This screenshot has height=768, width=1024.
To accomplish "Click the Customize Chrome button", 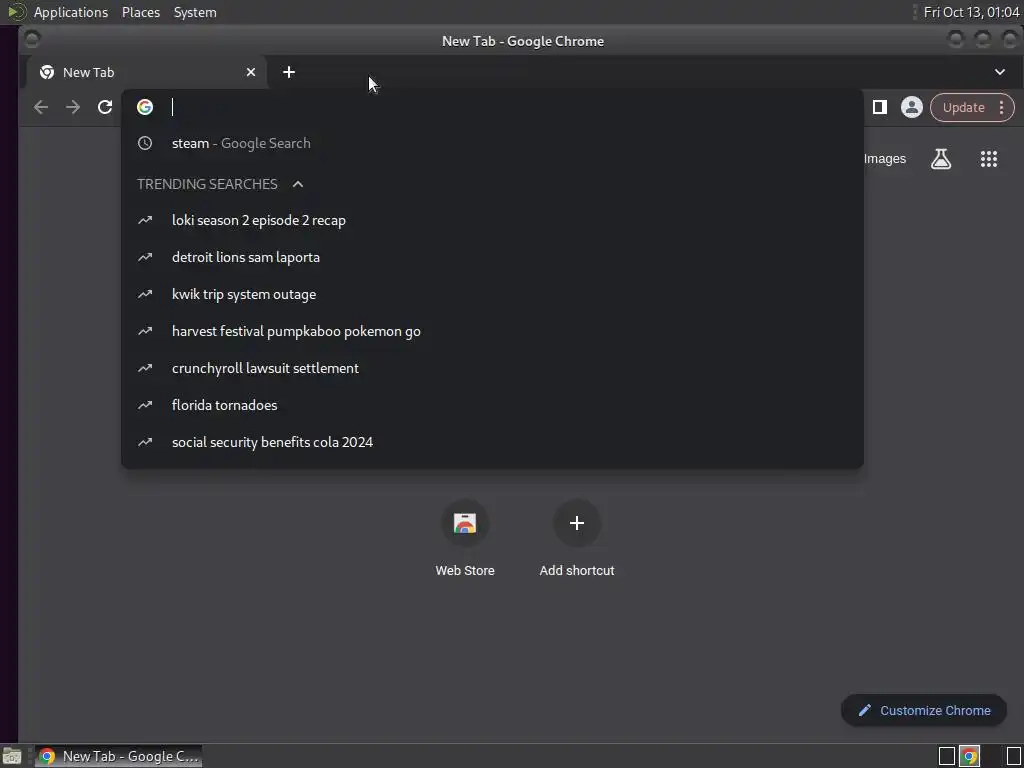I will coord(923,711).
